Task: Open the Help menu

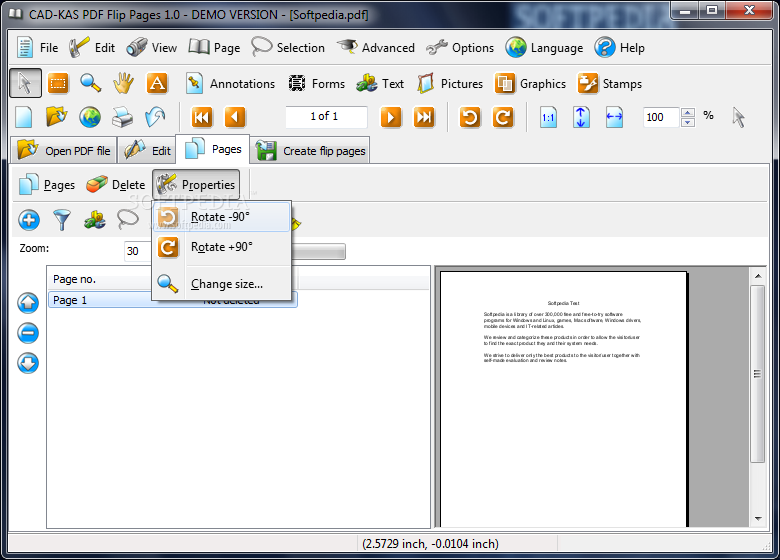Action: coord(620,48)
